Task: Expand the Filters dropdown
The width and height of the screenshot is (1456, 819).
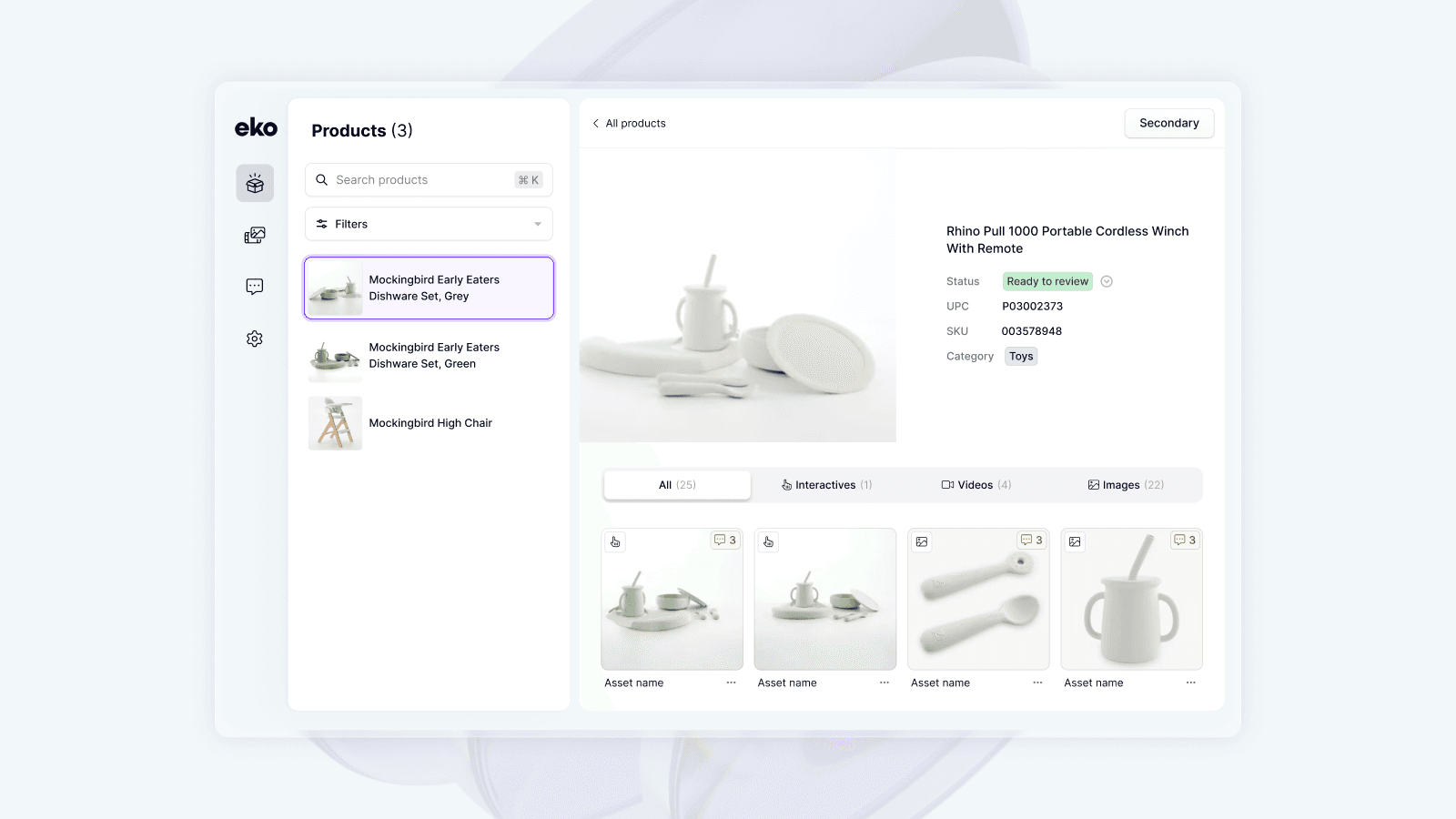Action: coord(429,224)
